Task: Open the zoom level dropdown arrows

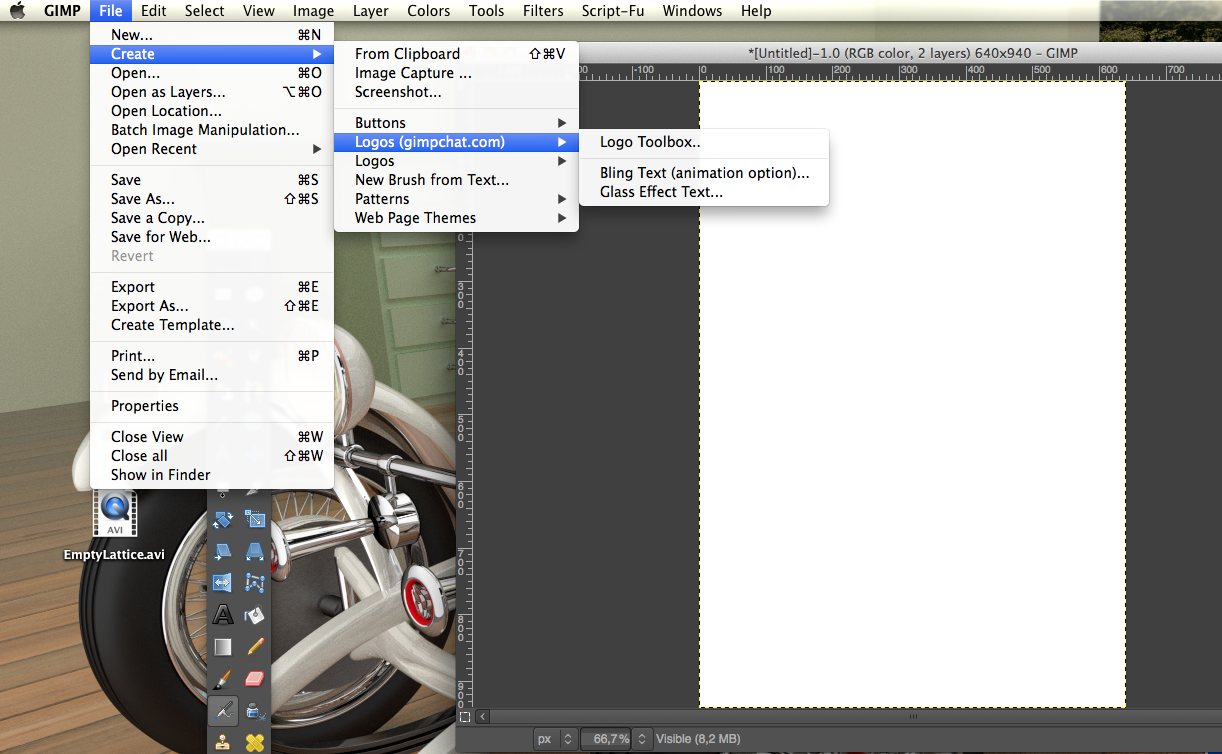Action: point(643,739)
